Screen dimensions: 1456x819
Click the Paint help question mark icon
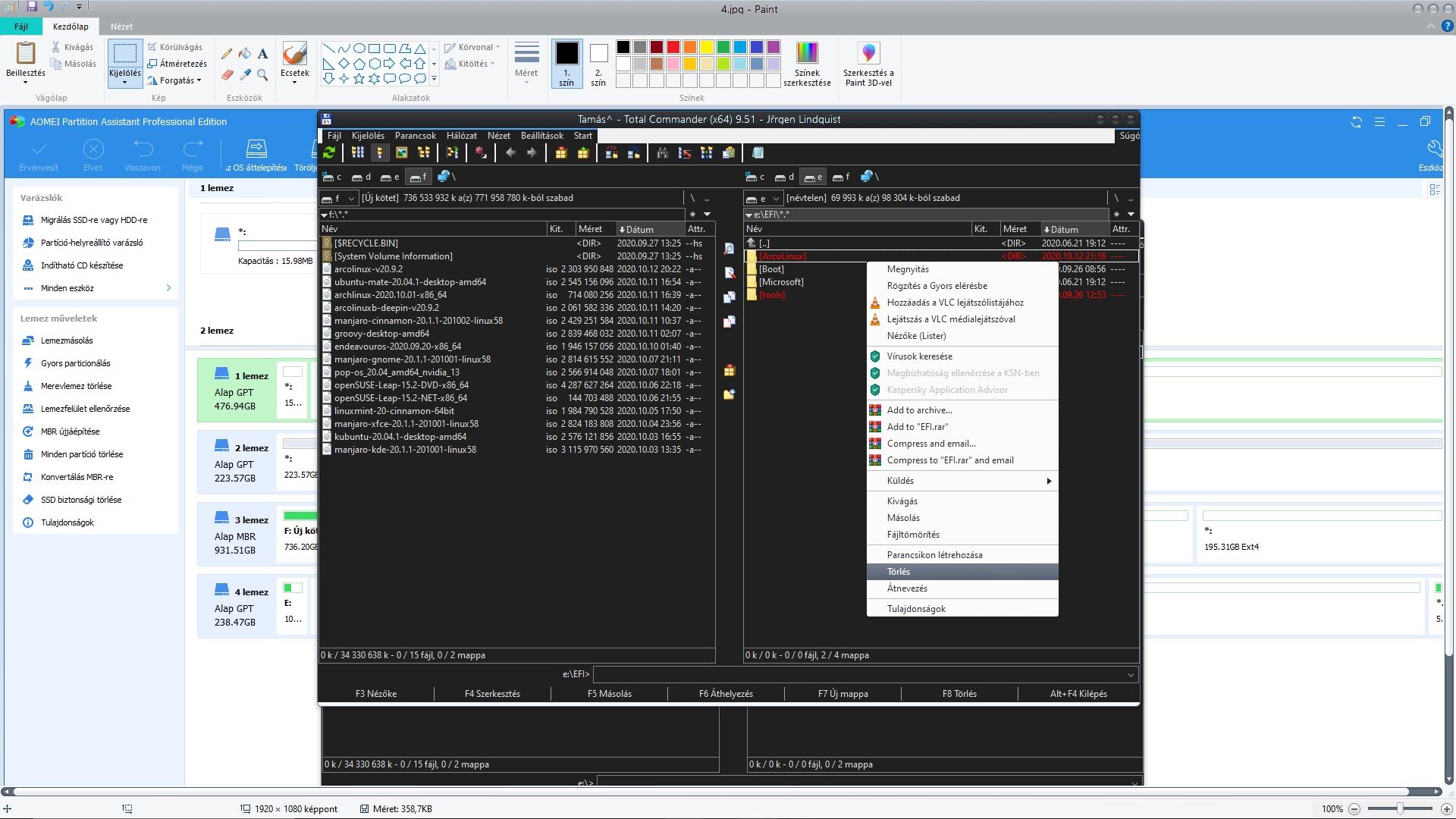tap(1447, 26)
